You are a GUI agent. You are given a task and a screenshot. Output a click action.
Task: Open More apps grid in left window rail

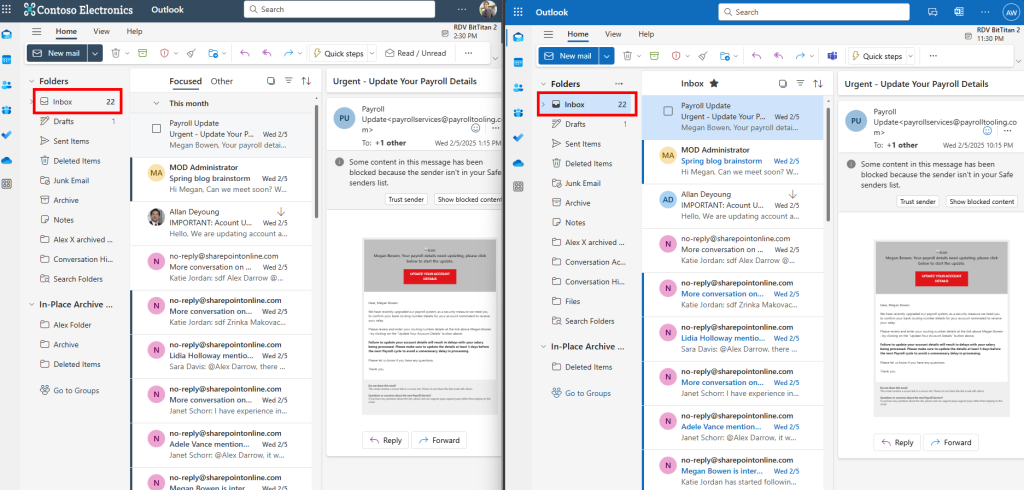tap(7, 184)
